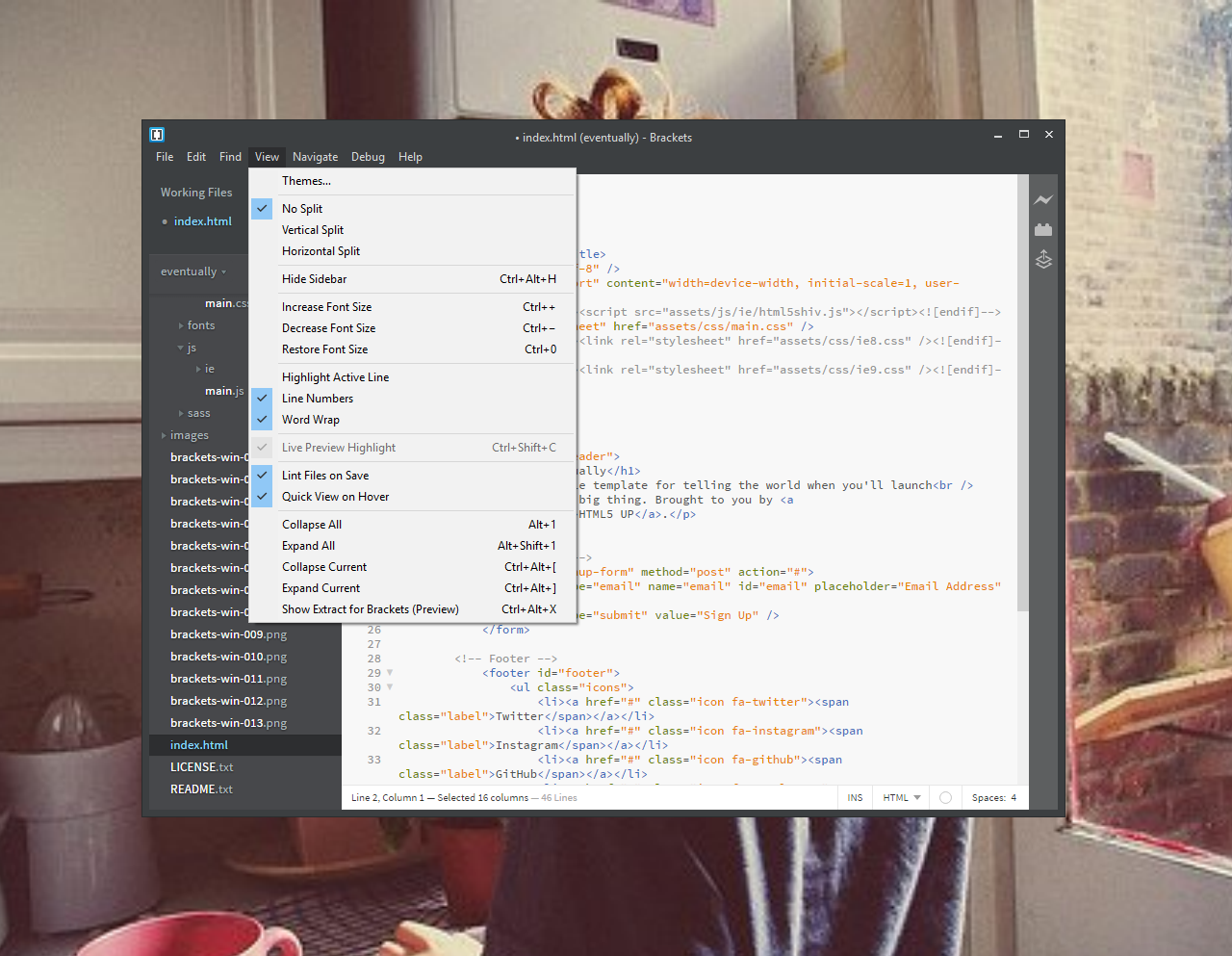This screenshot has height=956, width=1232.
Task: Open the Edit menu
Action: pos(196,157)
